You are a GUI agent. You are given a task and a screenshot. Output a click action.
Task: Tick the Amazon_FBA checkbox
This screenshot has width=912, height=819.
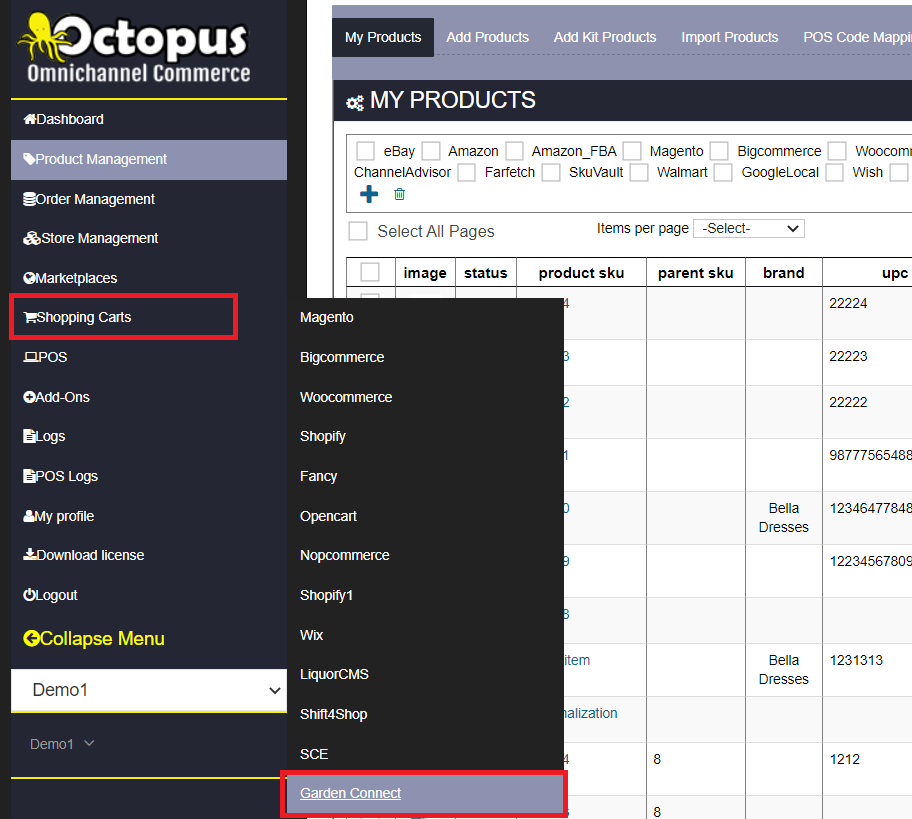[x=515, y=151]
